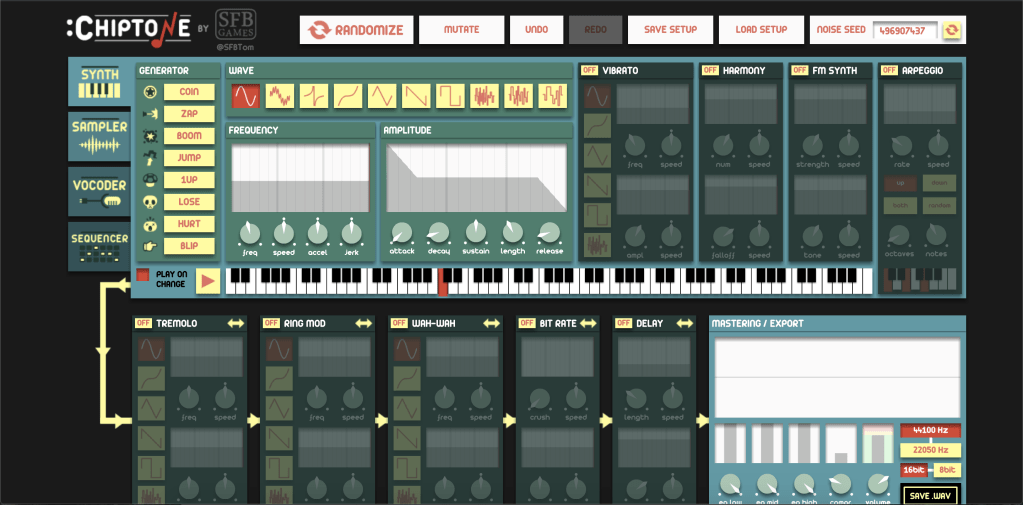Click the amplitude attack knob
This screenshot has width=1023, height=505.
point(401,233)
